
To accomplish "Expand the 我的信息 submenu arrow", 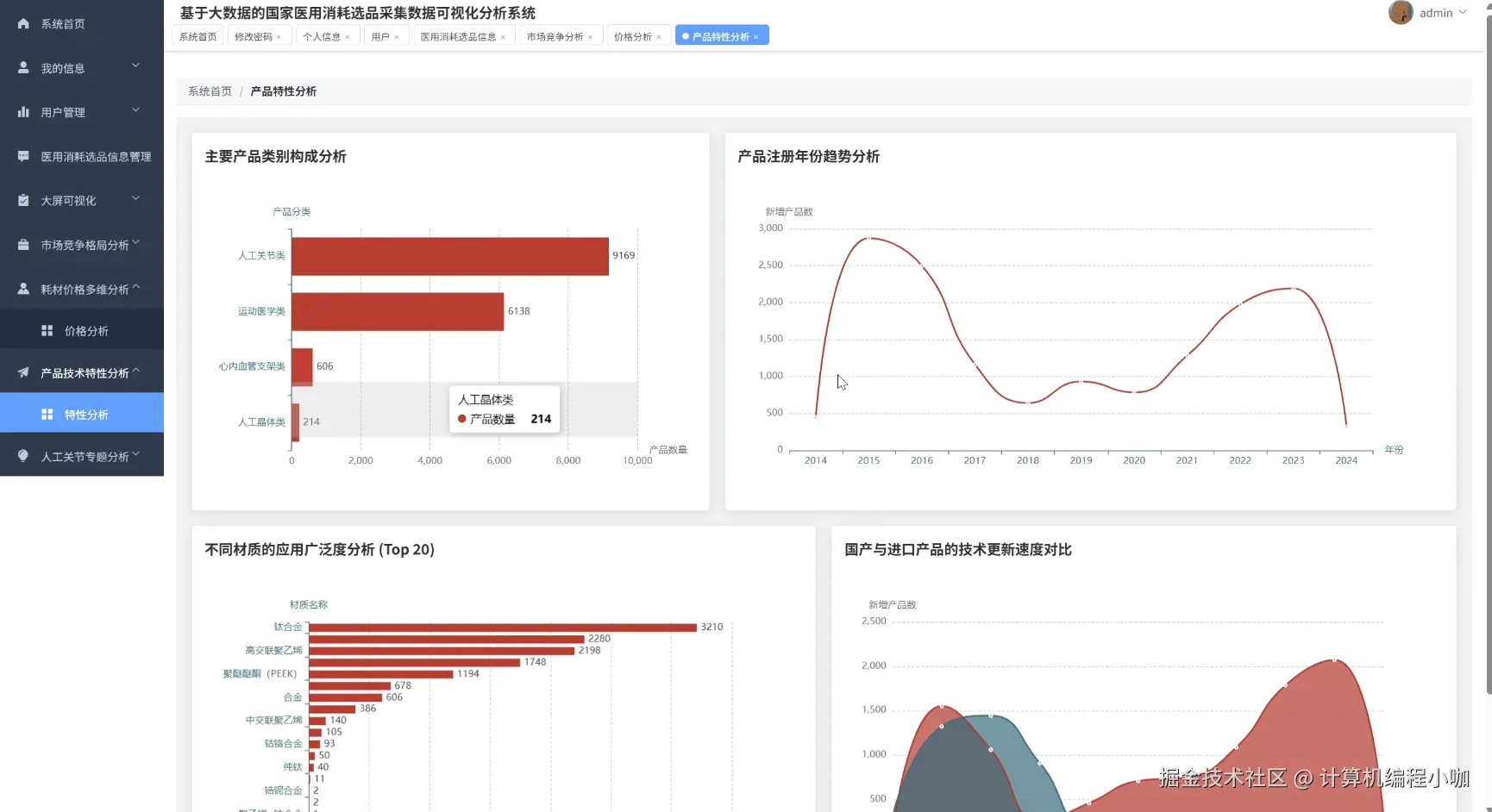I will point(135,66).
